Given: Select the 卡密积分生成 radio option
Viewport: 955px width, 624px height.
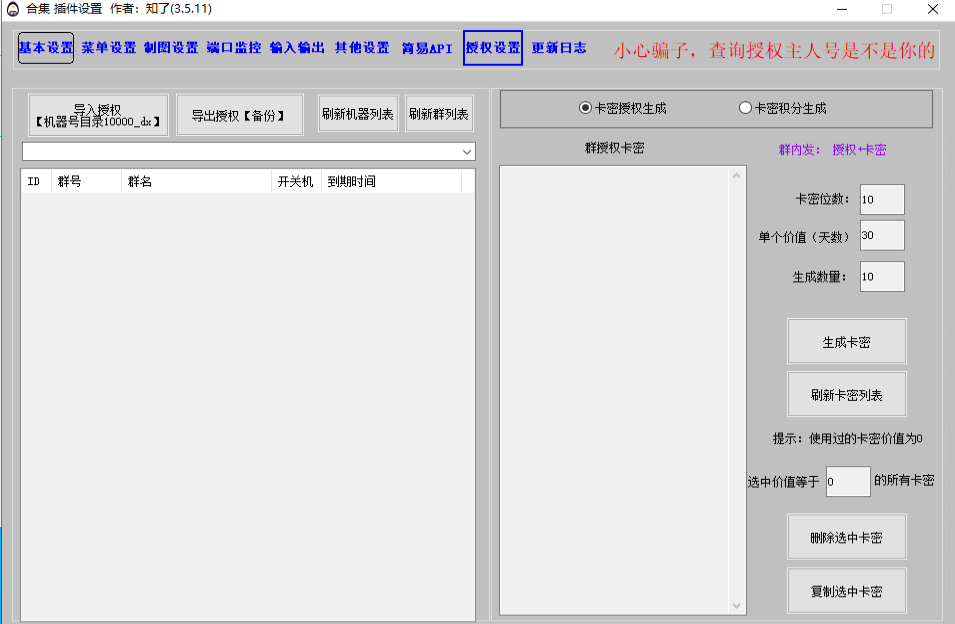Looking at the screenshot, I should 745,108.
